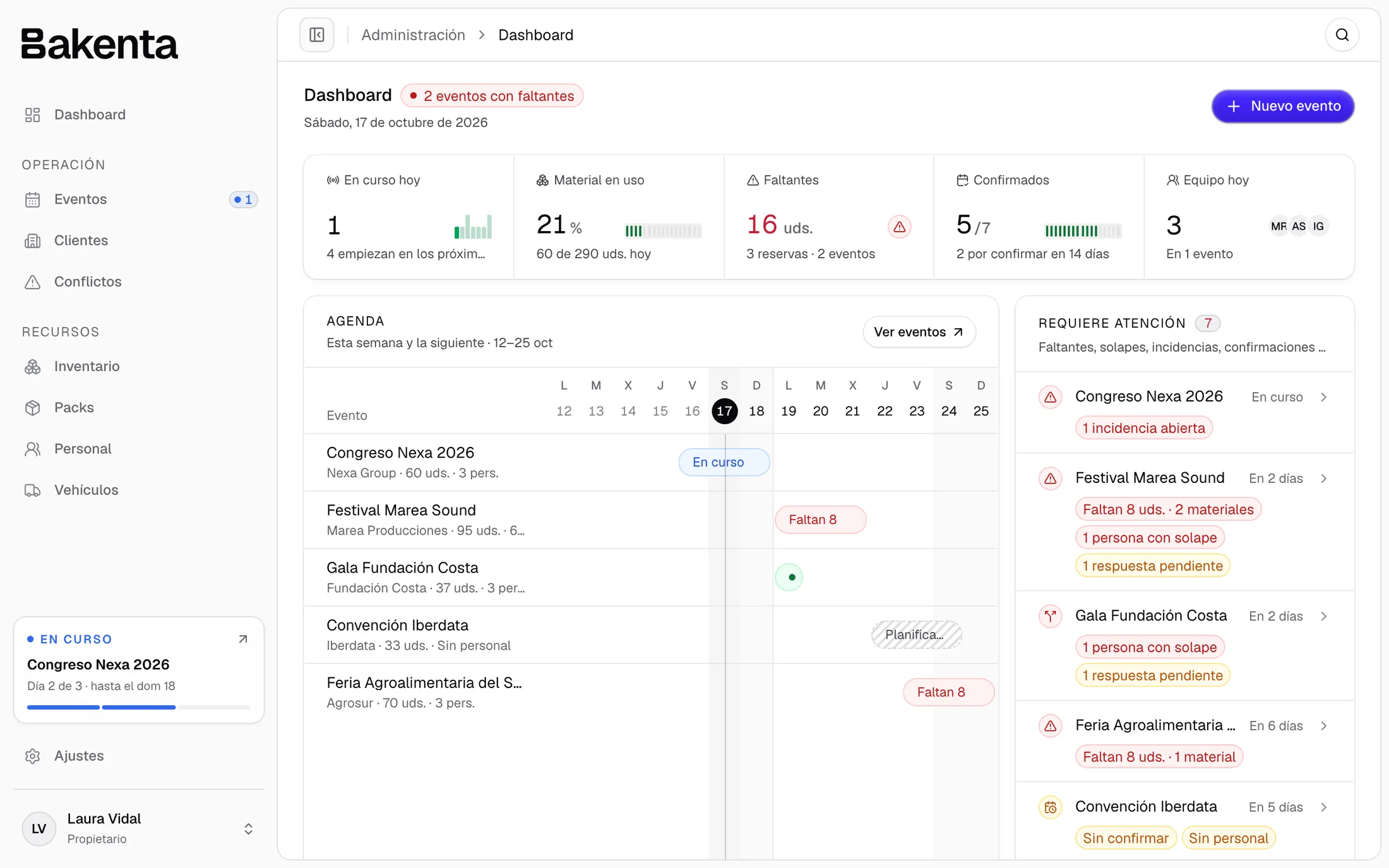
Task: Click the Ajustes gear icon
Action: [33, 756]
